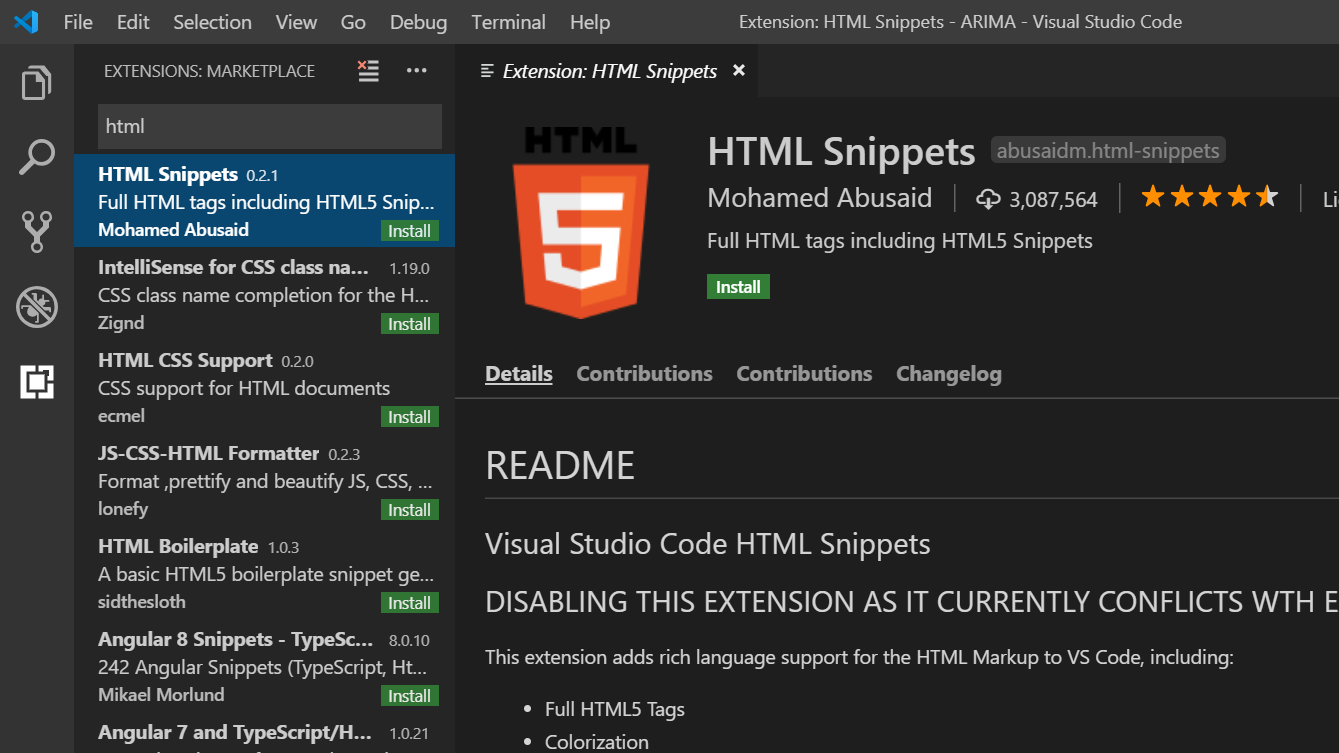Open the Edit menu

tap(133, 21)
